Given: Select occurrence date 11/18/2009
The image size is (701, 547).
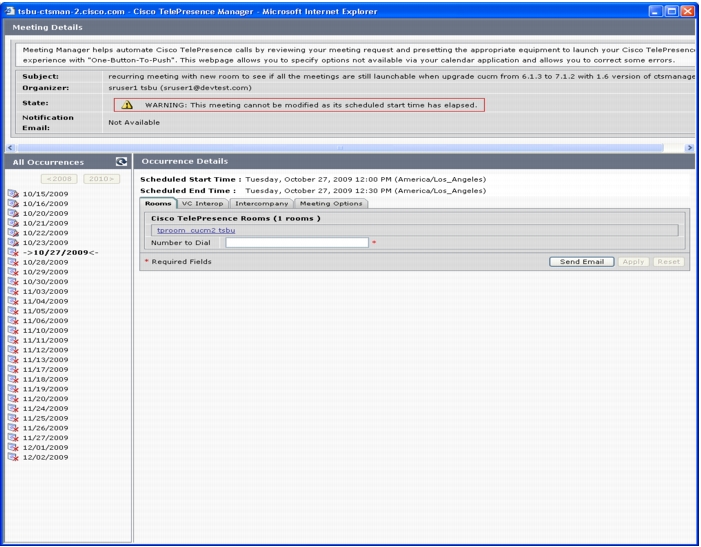Looking at the screenshot, I should [46, 379].
